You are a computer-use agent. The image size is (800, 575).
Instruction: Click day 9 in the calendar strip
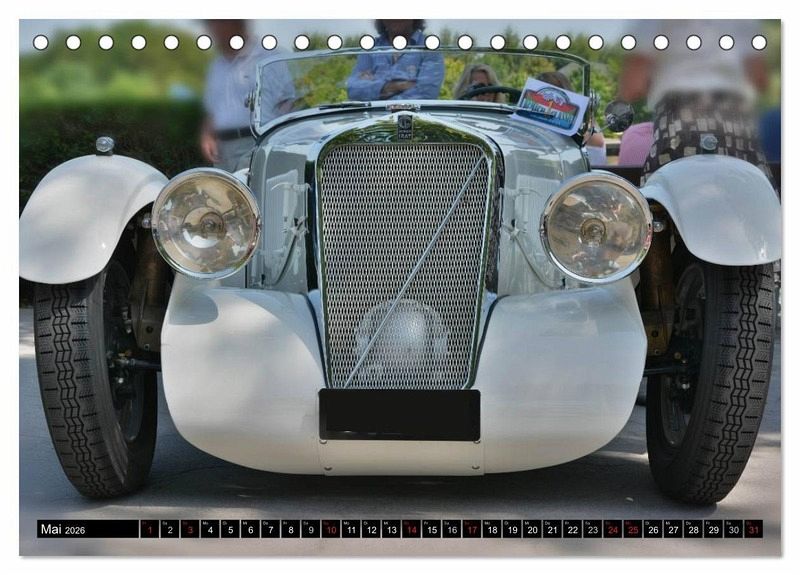[x=311, y=529]
